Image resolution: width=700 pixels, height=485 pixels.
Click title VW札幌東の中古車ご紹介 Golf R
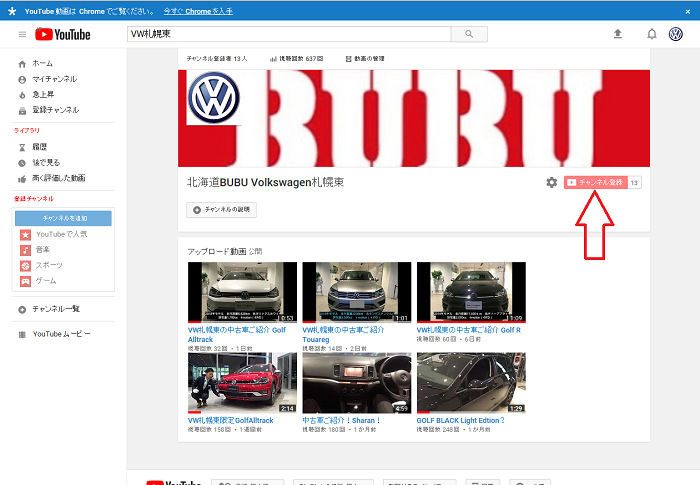pyautogui.click(x=469, y=330)
